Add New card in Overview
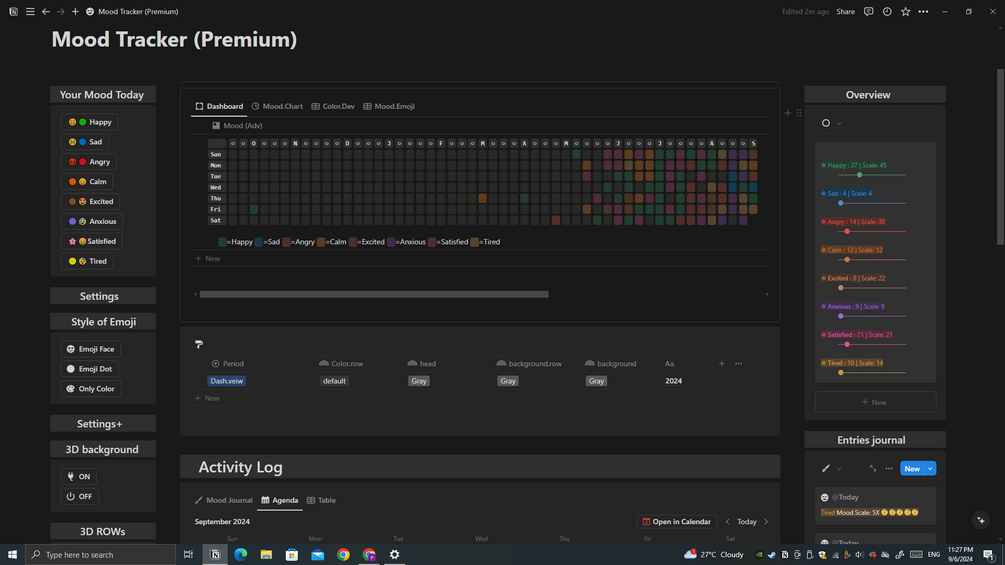This screenshot has height=565, width=1005. click(x=875, y=402)
